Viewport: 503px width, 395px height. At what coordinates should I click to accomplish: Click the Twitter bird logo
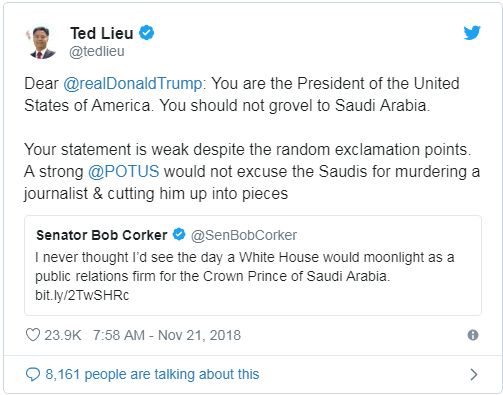click(x=472, y=33)
